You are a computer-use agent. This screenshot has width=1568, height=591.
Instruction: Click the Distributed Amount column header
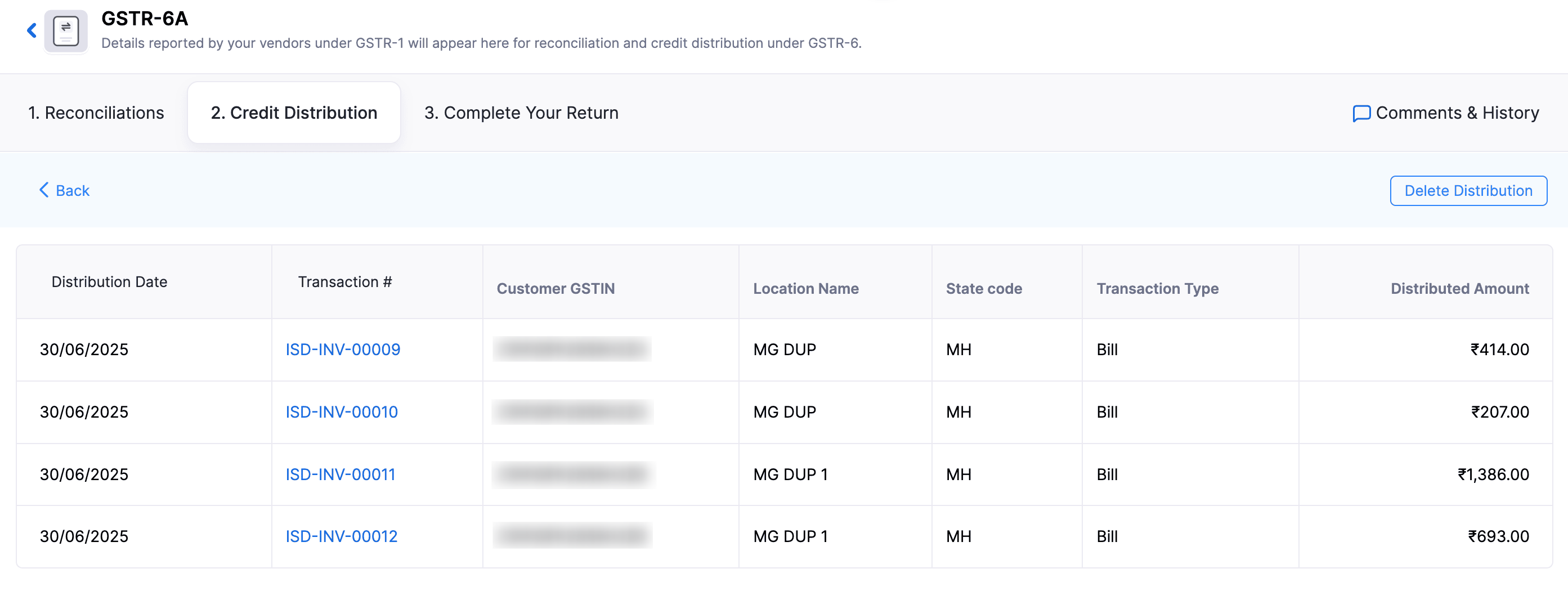(x=1459, y=289)
